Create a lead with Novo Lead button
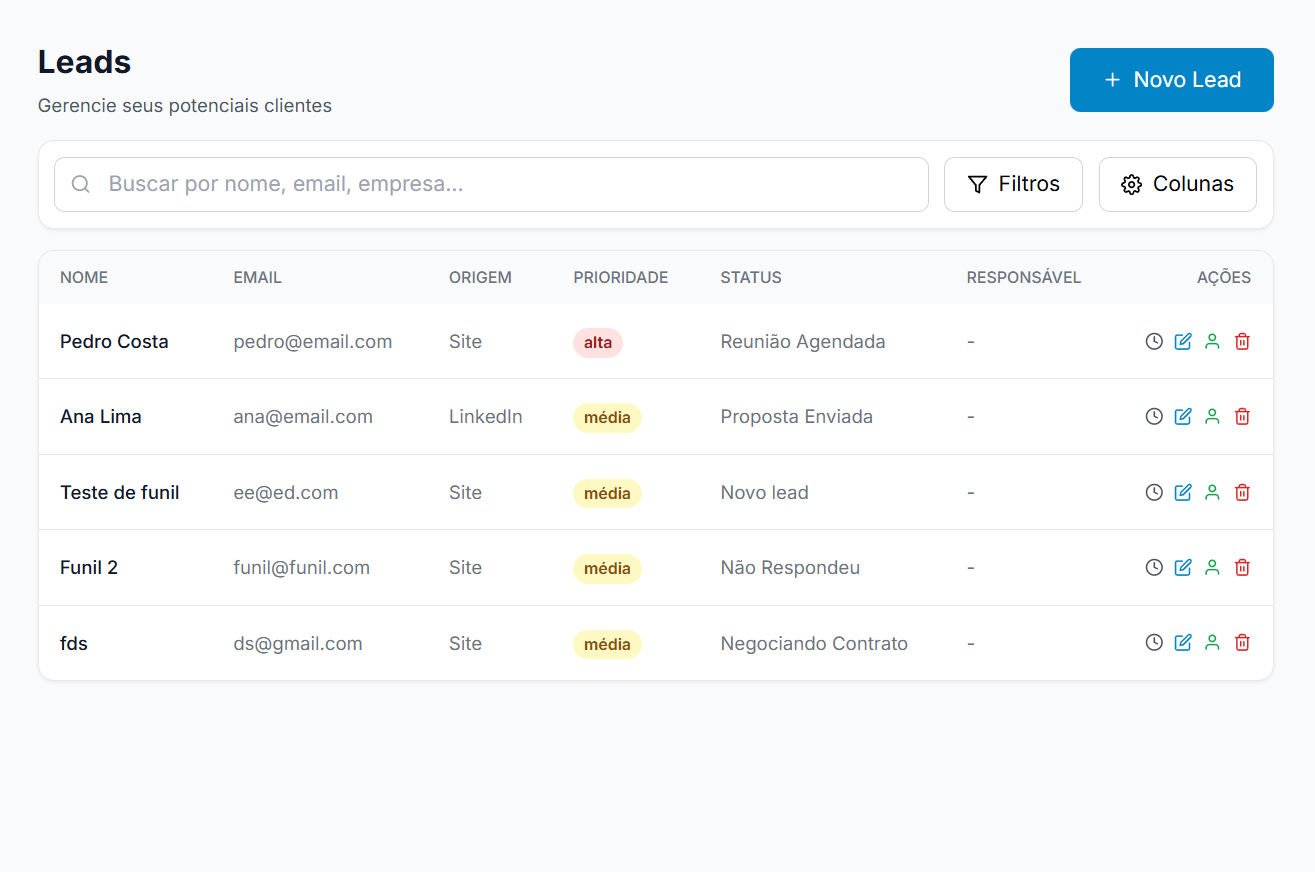The image size is (1315, 872). (1171, 80)
